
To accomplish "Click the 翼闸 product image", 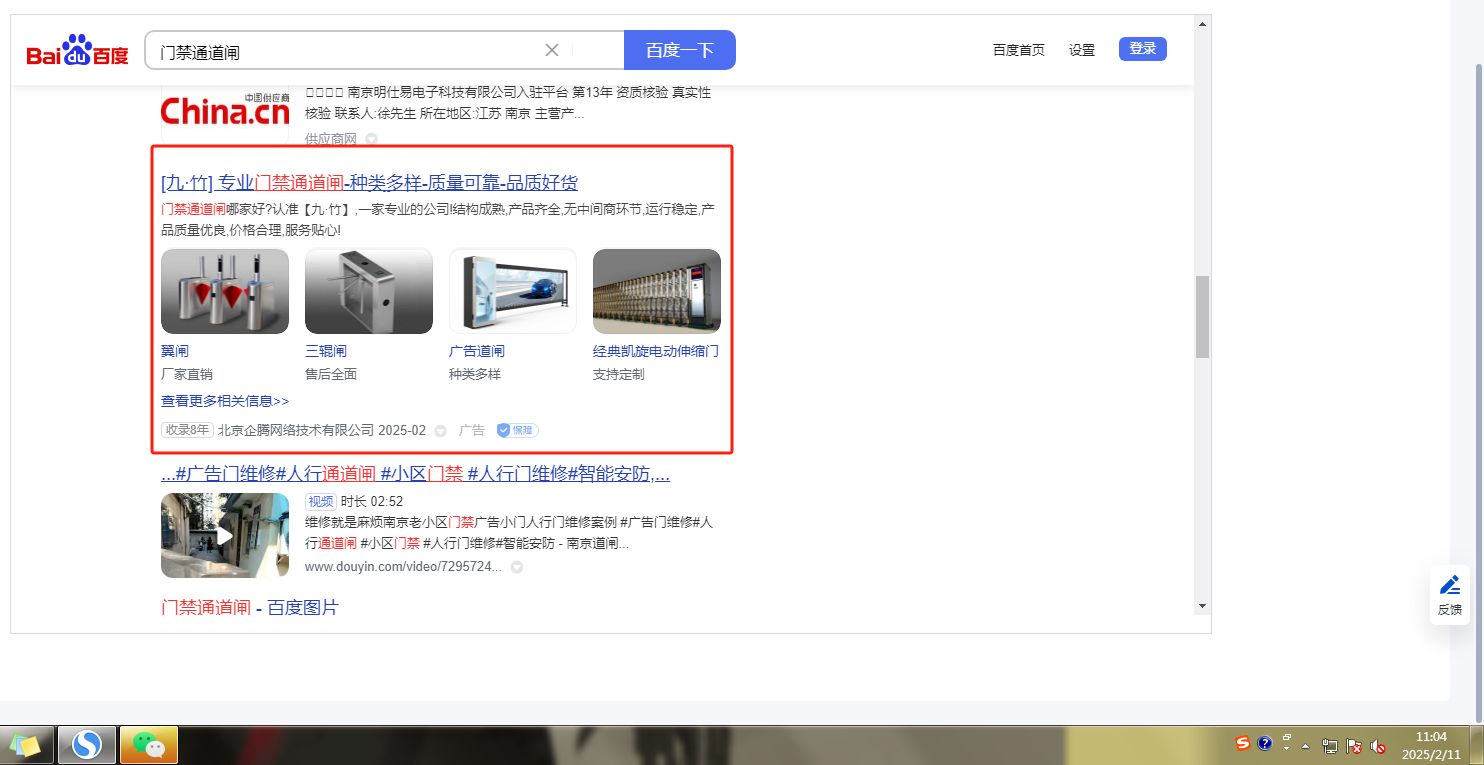I will click(x=225, y=291).
